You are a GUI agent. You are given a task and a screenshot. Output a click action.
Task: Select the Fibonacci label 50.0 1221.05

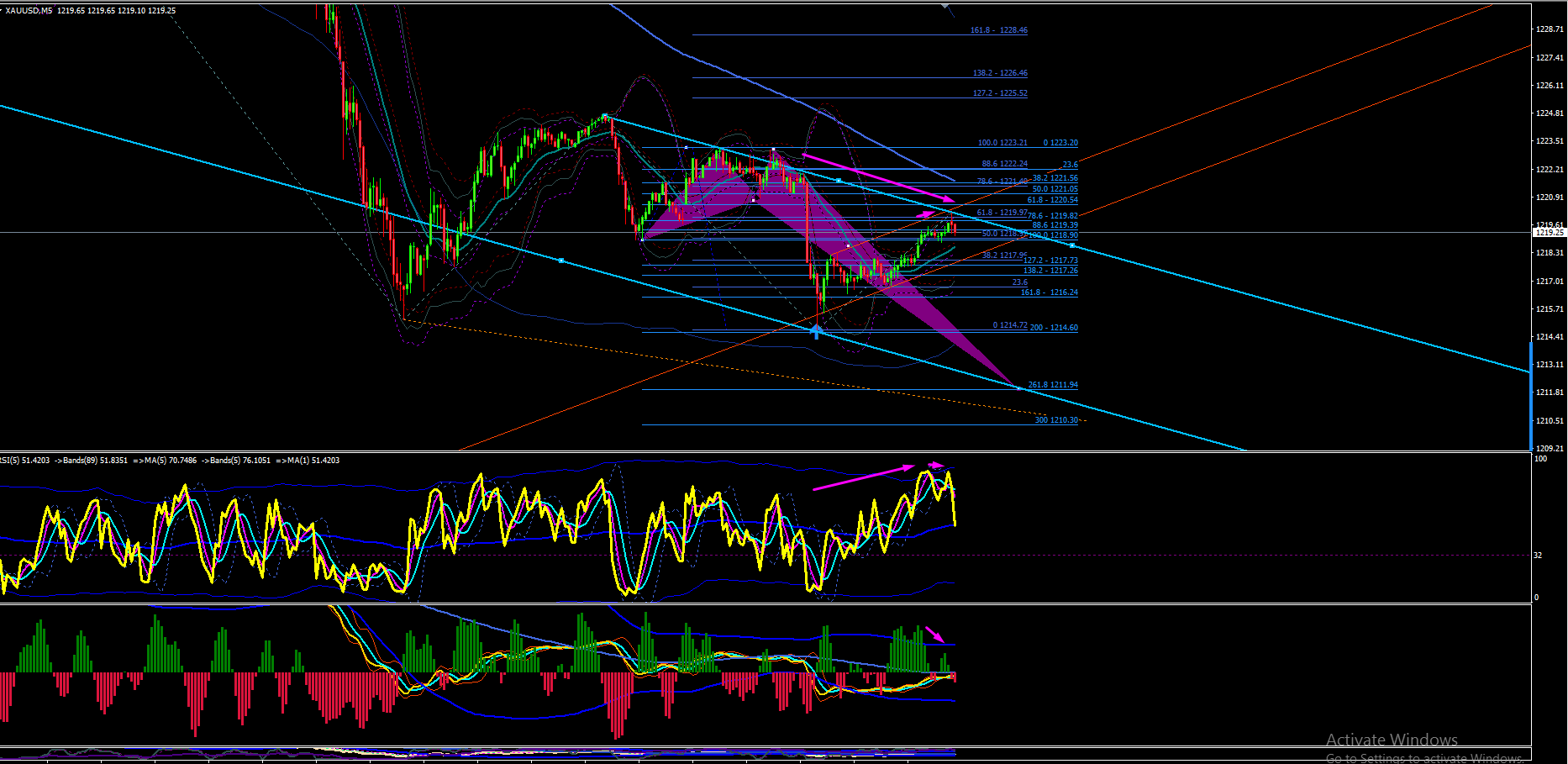point(1055,189)
